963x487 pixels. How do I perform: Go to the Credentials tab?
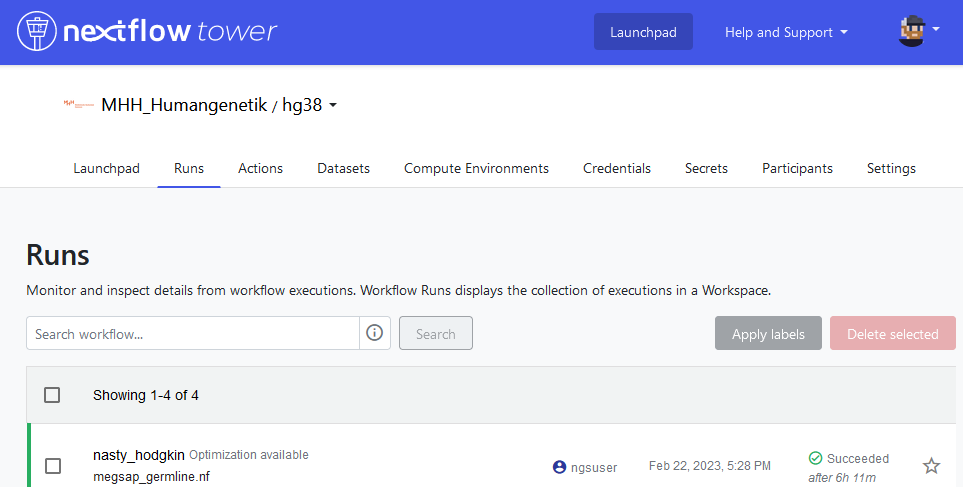coord(617,168)
